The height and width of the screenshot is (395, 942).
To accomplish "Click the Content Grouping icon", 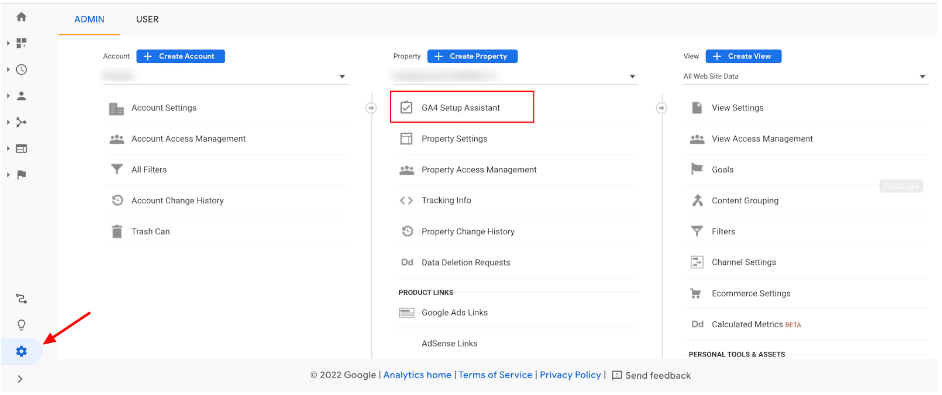I will tap(697, 201).
